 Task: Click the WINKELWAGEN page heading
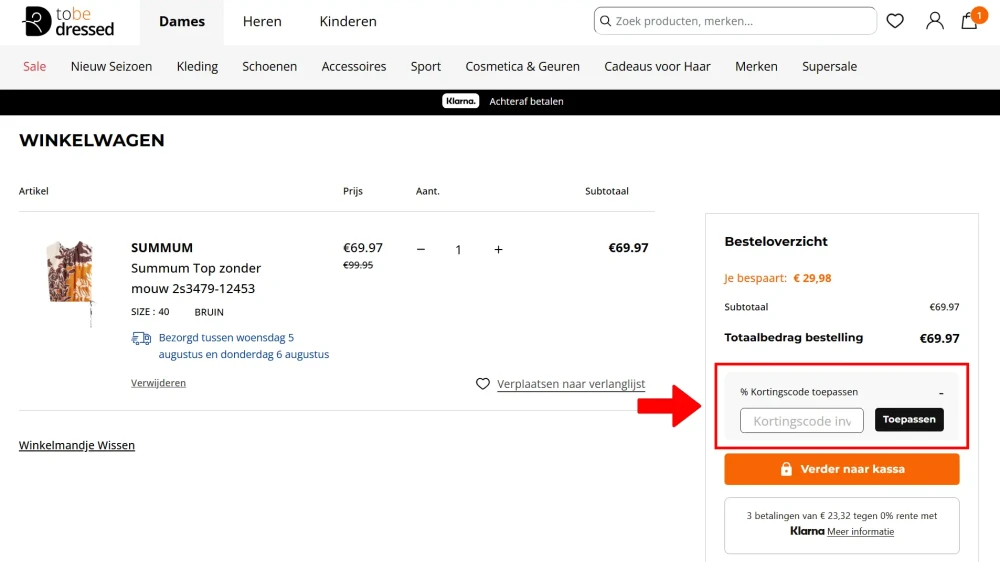click(92, 140)
